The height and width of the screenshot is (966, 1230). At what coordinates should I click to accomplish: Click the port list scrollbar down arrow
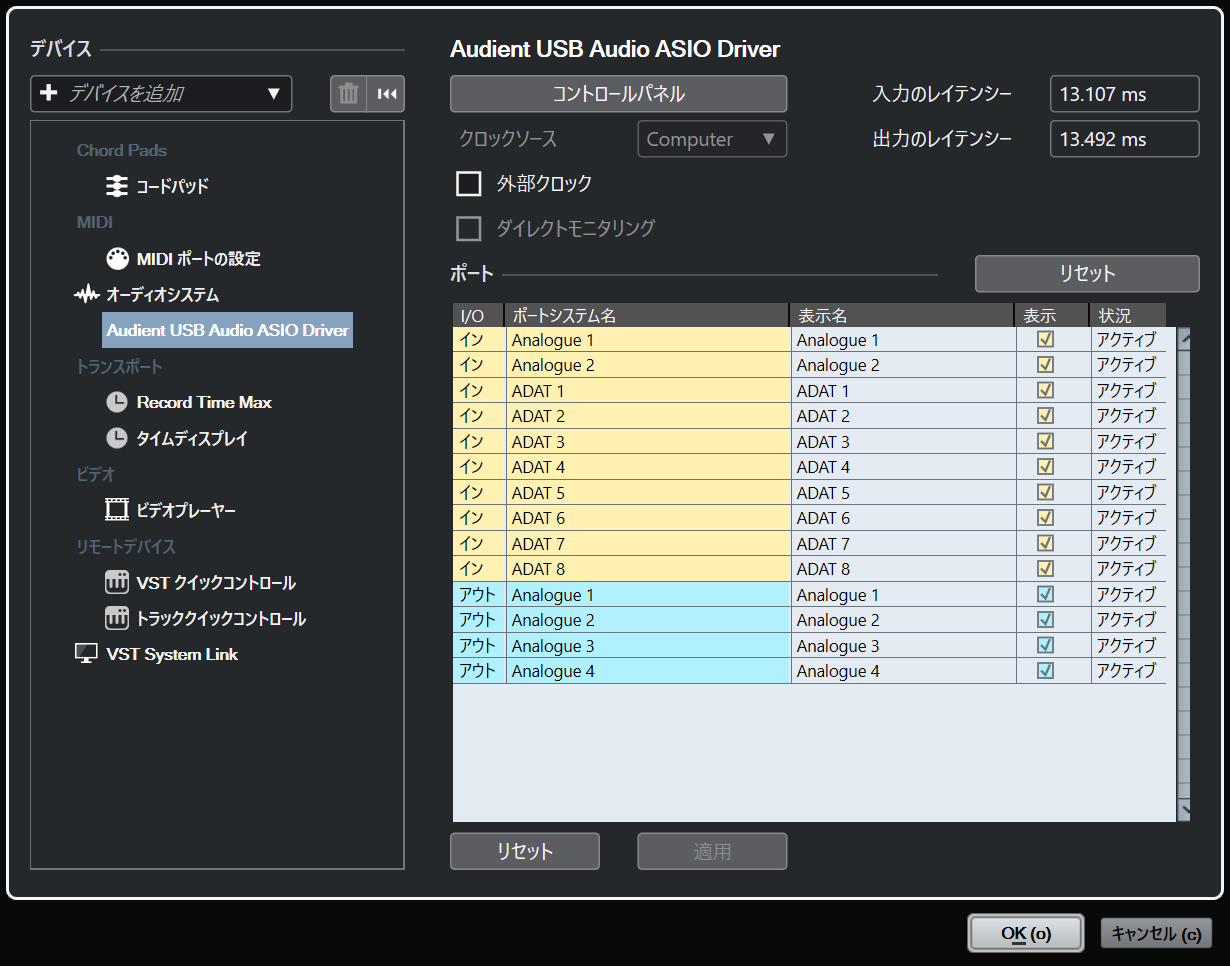coord(1184,809)
